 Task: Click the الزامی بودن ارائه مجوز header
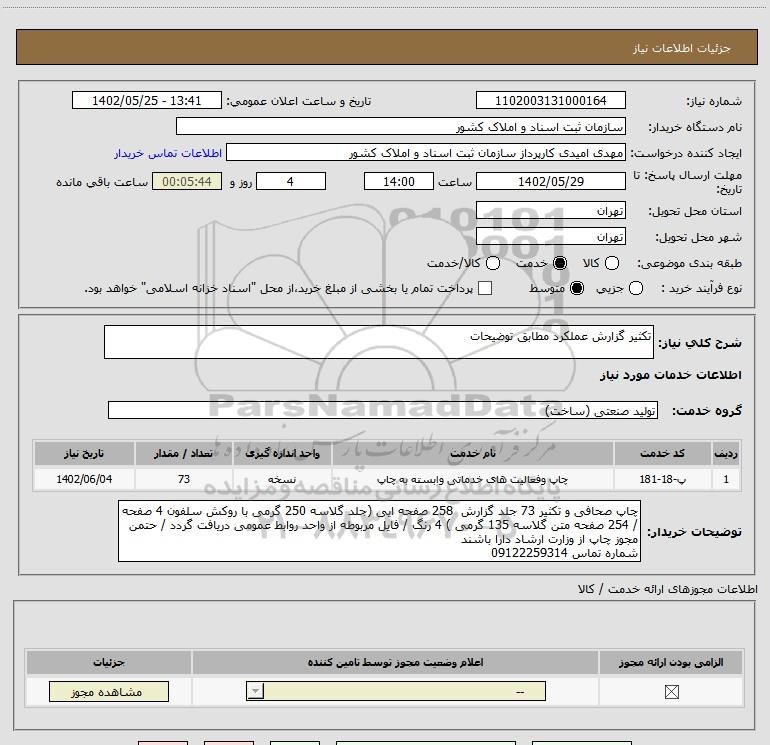671,662
